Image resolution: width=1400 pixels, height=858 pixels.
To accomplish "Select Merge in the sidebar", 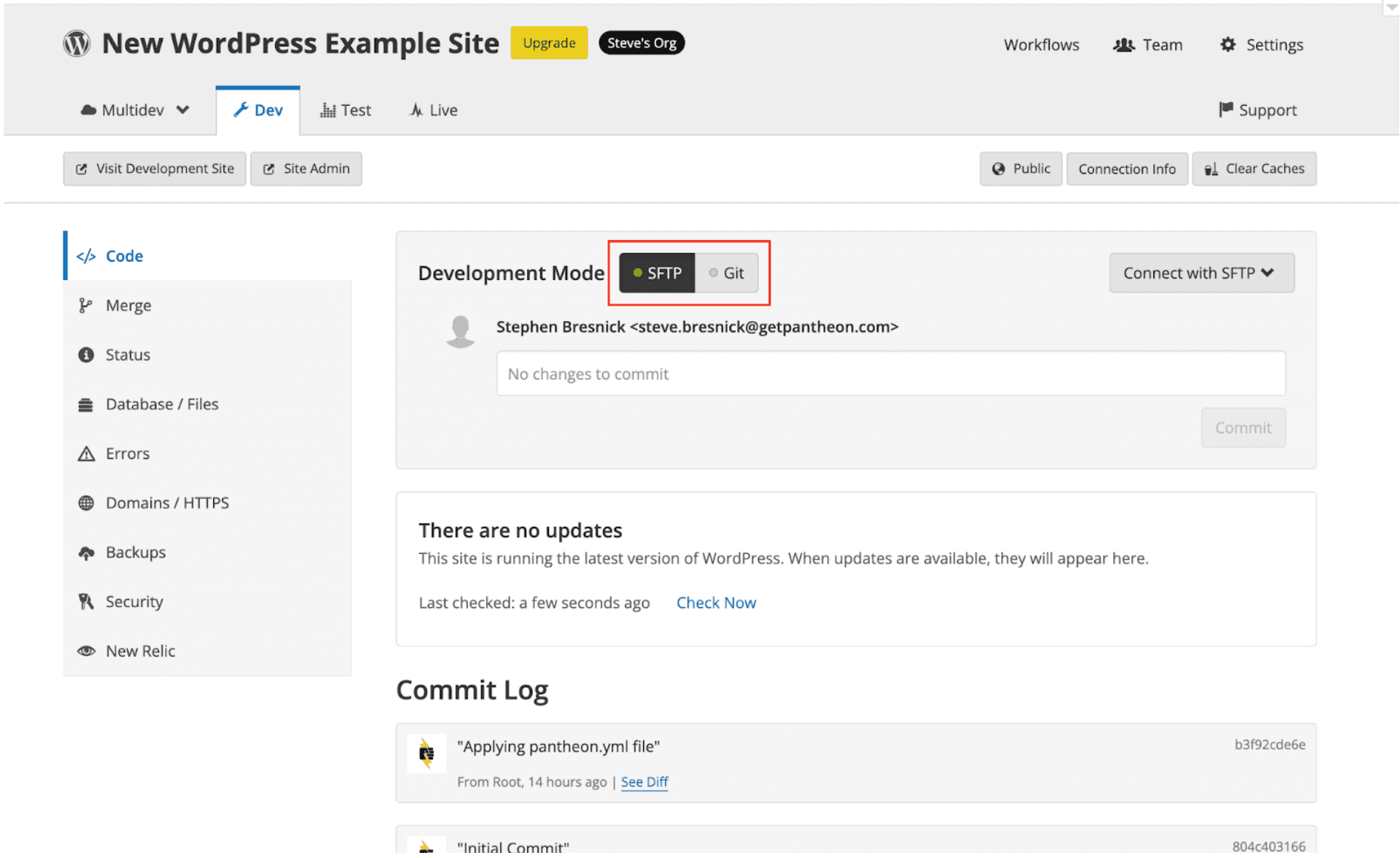I will click(x=128, y=305).
